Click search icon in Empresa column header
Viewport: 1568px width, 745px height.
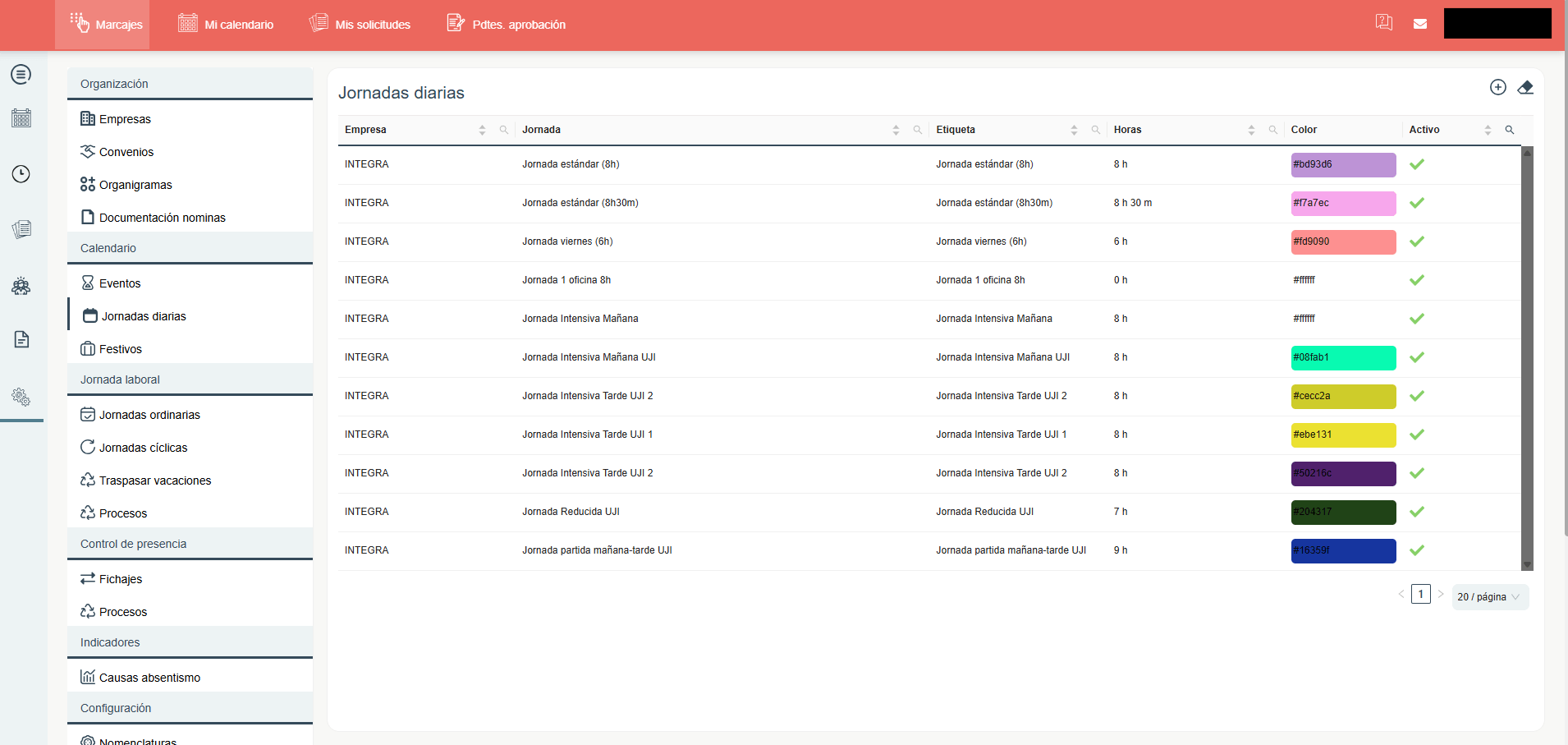tap(503, 130)
